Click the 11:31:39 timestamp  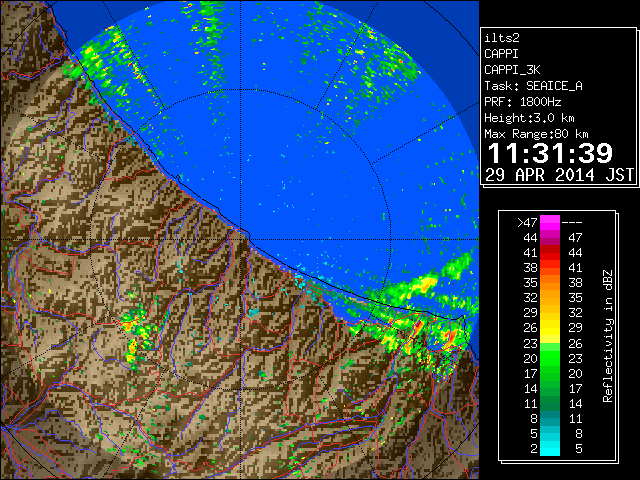coord(550,153)
